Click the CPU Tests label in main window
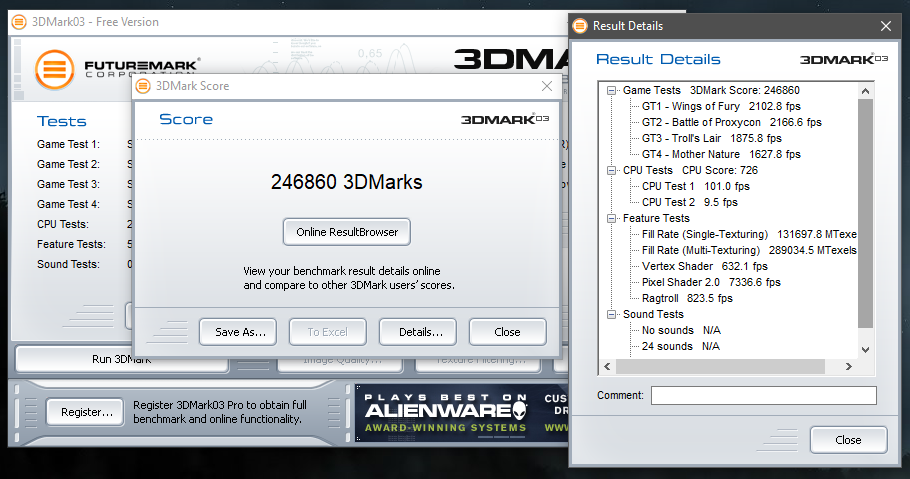910x479 pixels. tap(63, 224)
